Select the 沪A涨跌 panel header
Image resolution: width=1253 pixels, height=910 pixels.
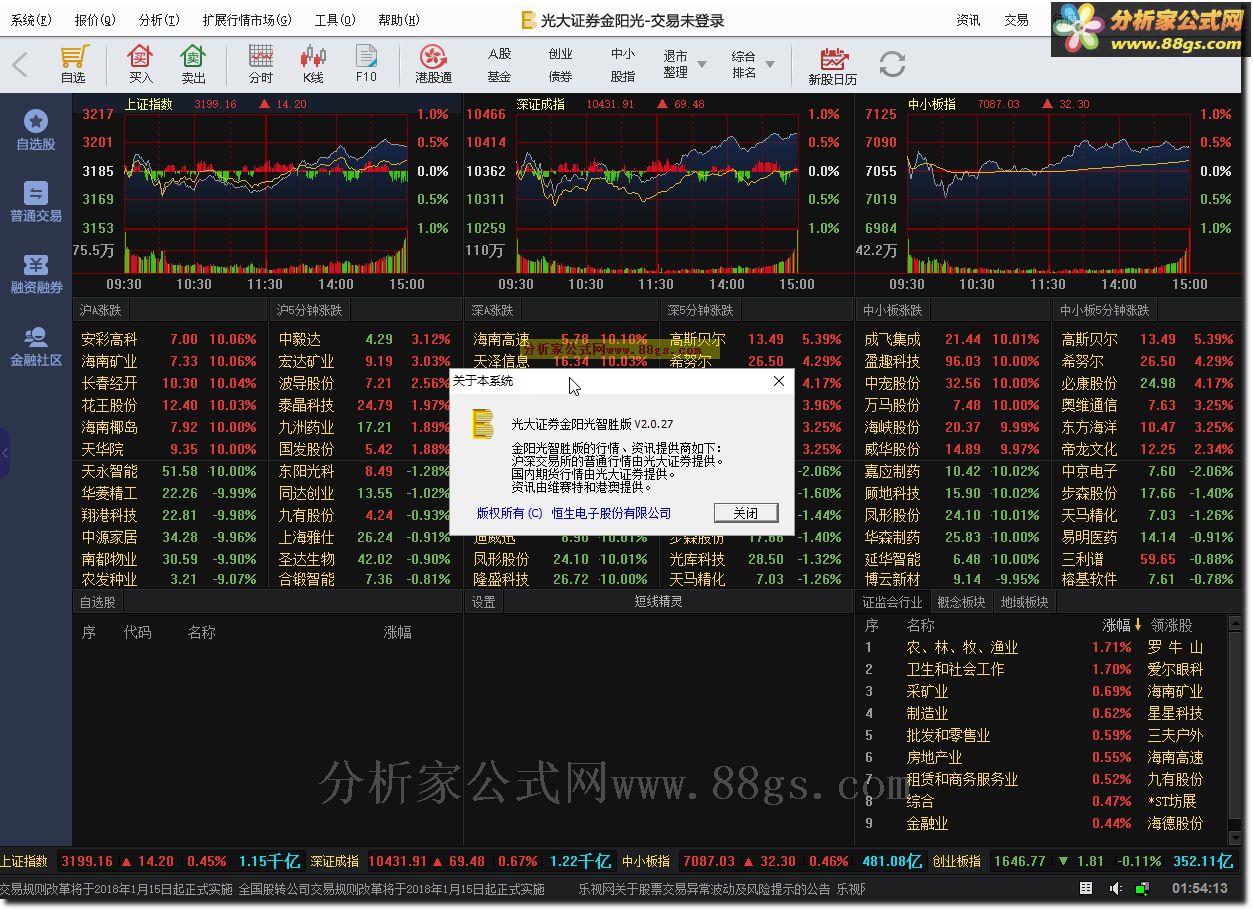tap(100, 310)
